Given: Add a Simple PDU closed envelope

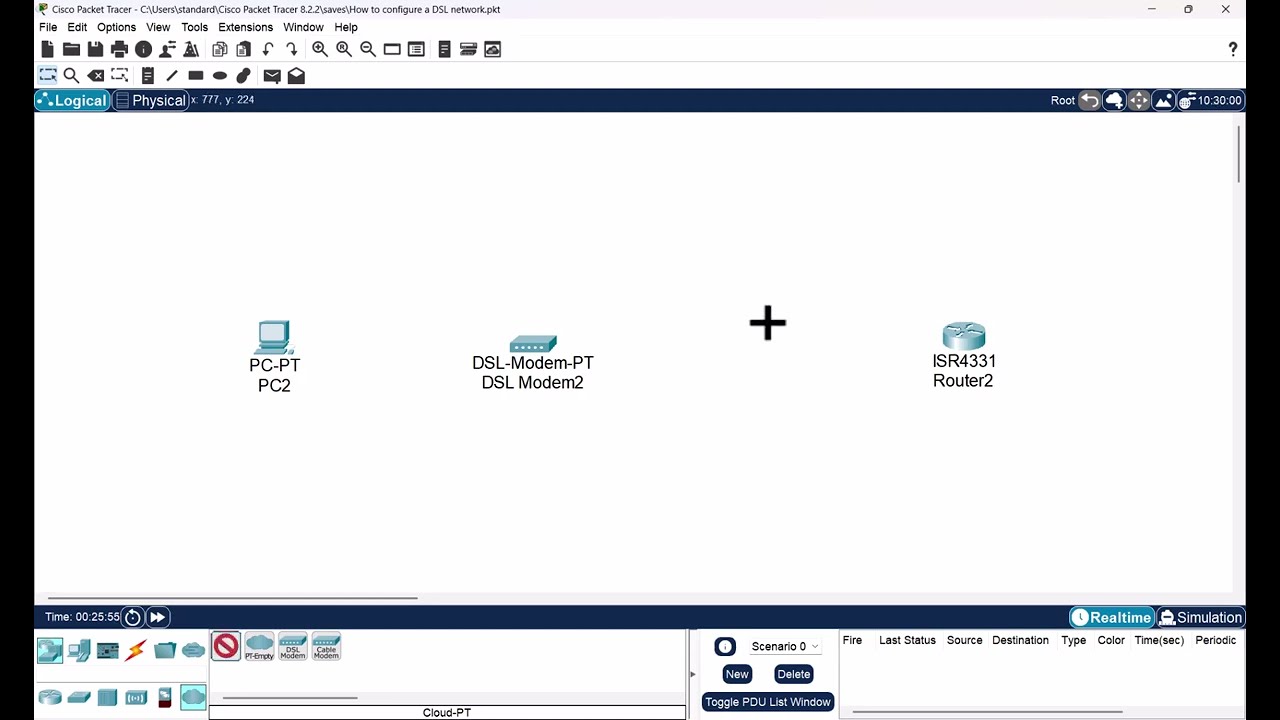Looking at the screenshot, I should [272, 75].
